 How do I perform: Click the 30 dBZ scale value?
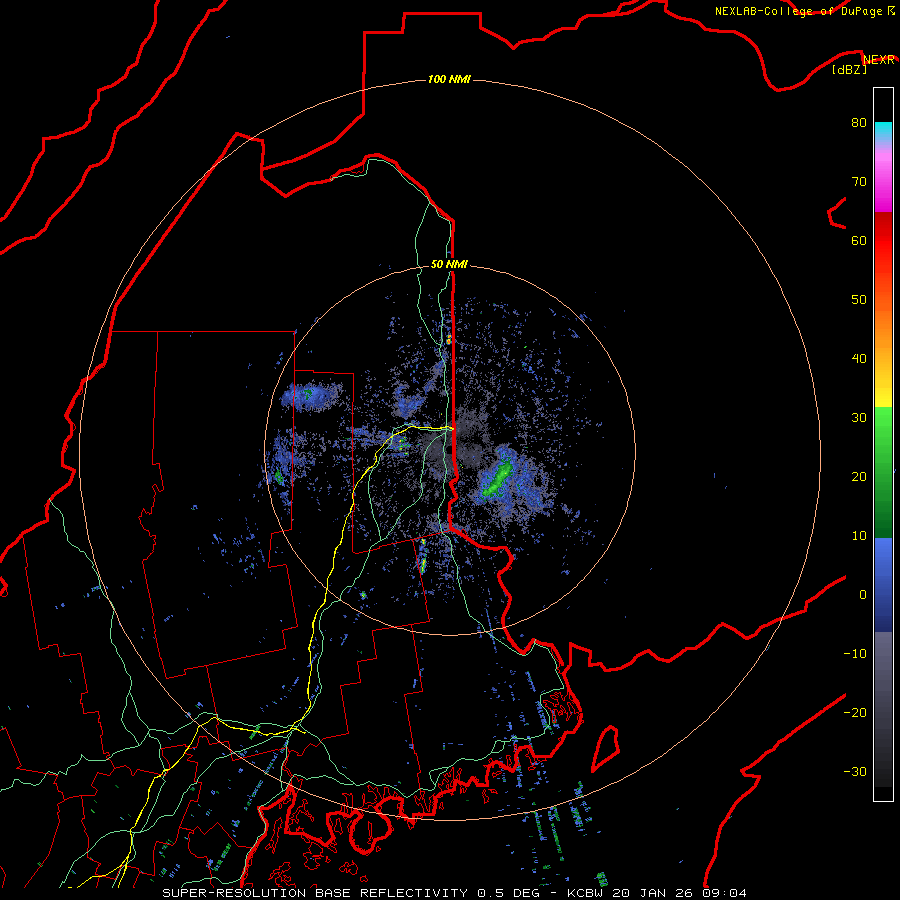pos(859,418)
